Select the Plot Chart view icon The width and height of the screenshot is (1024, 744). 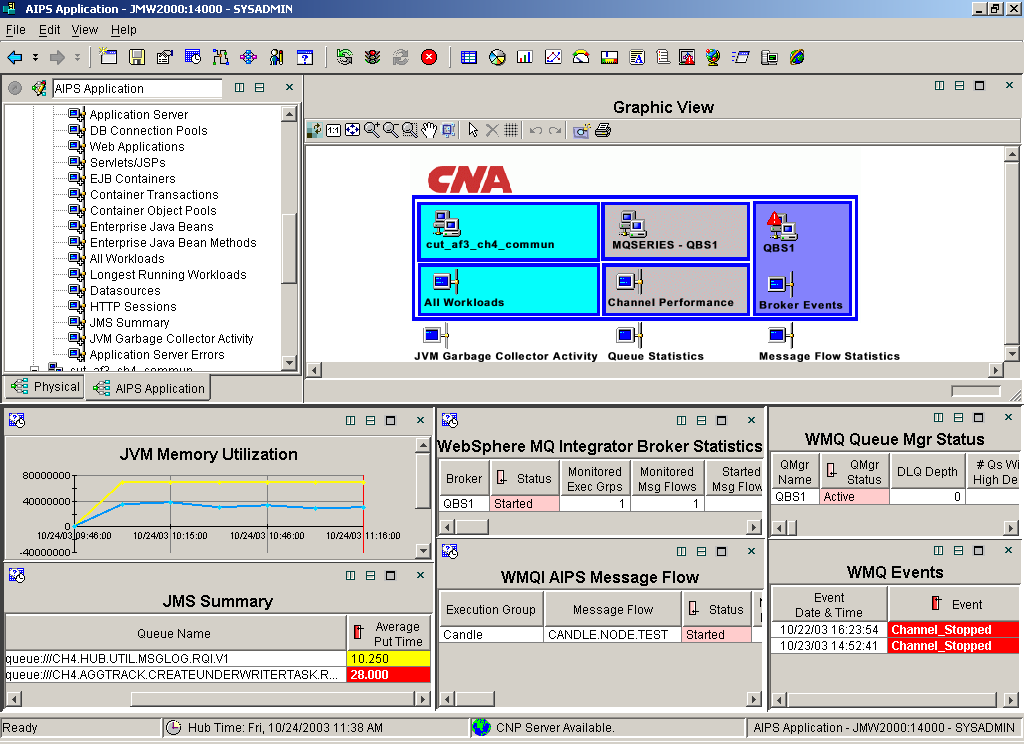(553, 57)
